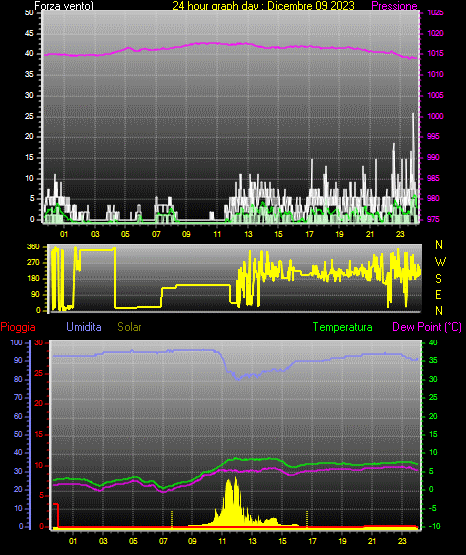Click the 360 degree label on the wind direction axis
Screen dimensions: 466x555
(x=33, y=247)
